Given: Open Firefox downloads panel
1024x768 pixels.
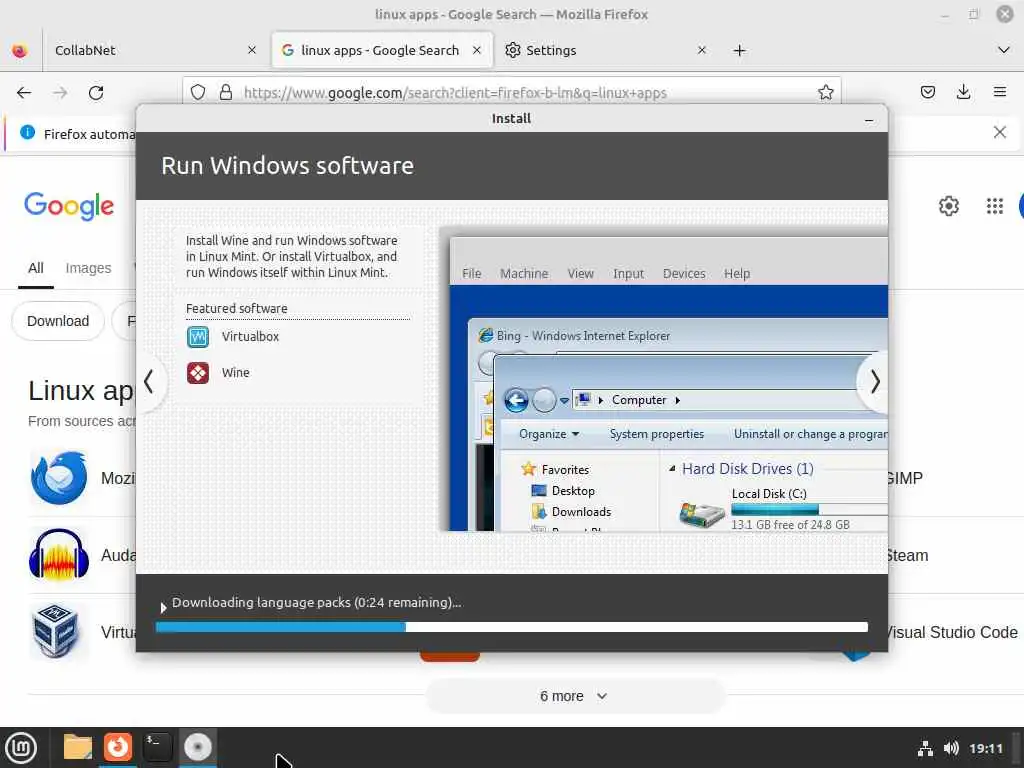Looking at the screenshot, I should coord(963,92).
